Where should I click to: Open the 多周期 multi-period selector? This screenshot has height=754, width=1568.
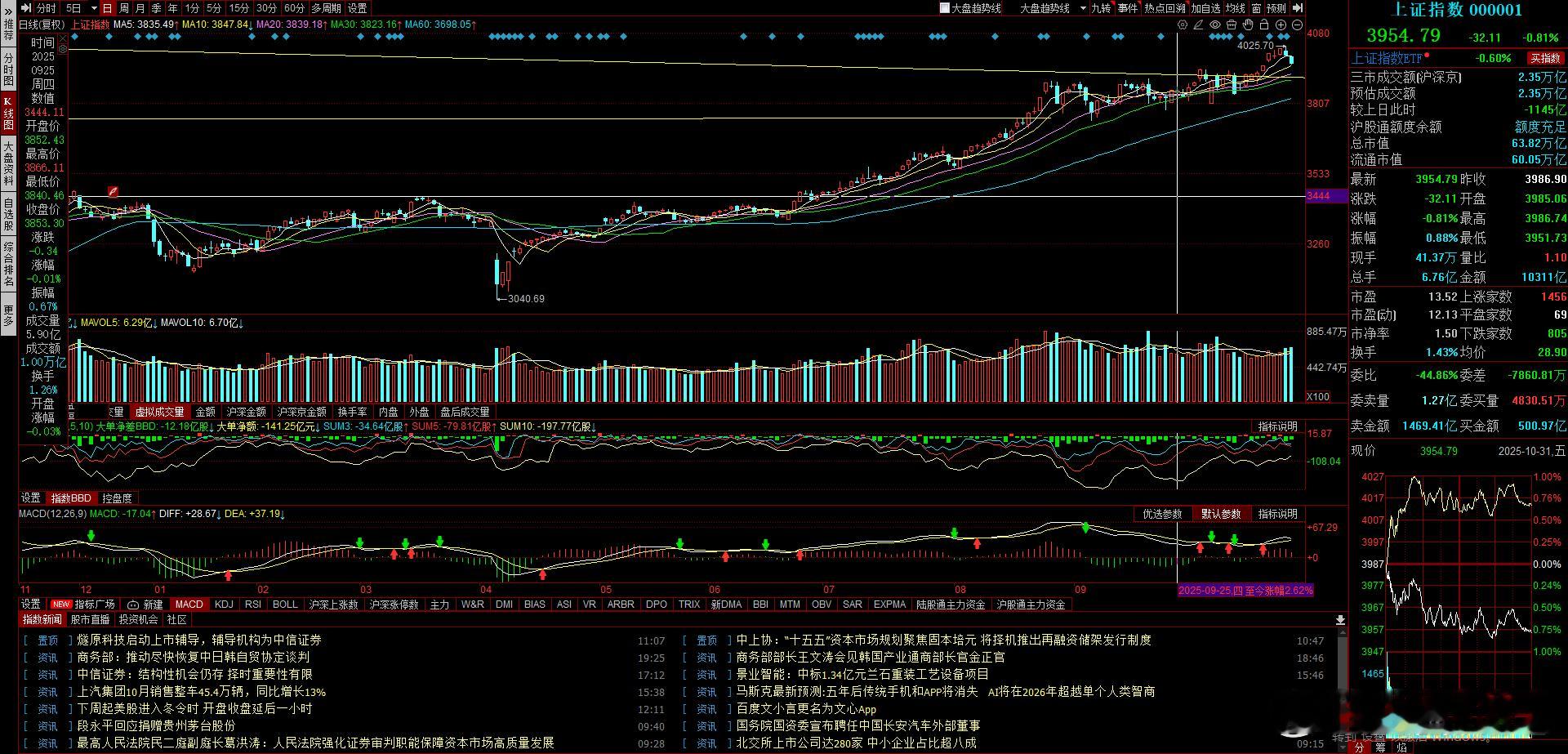click(x=326, y=8)
